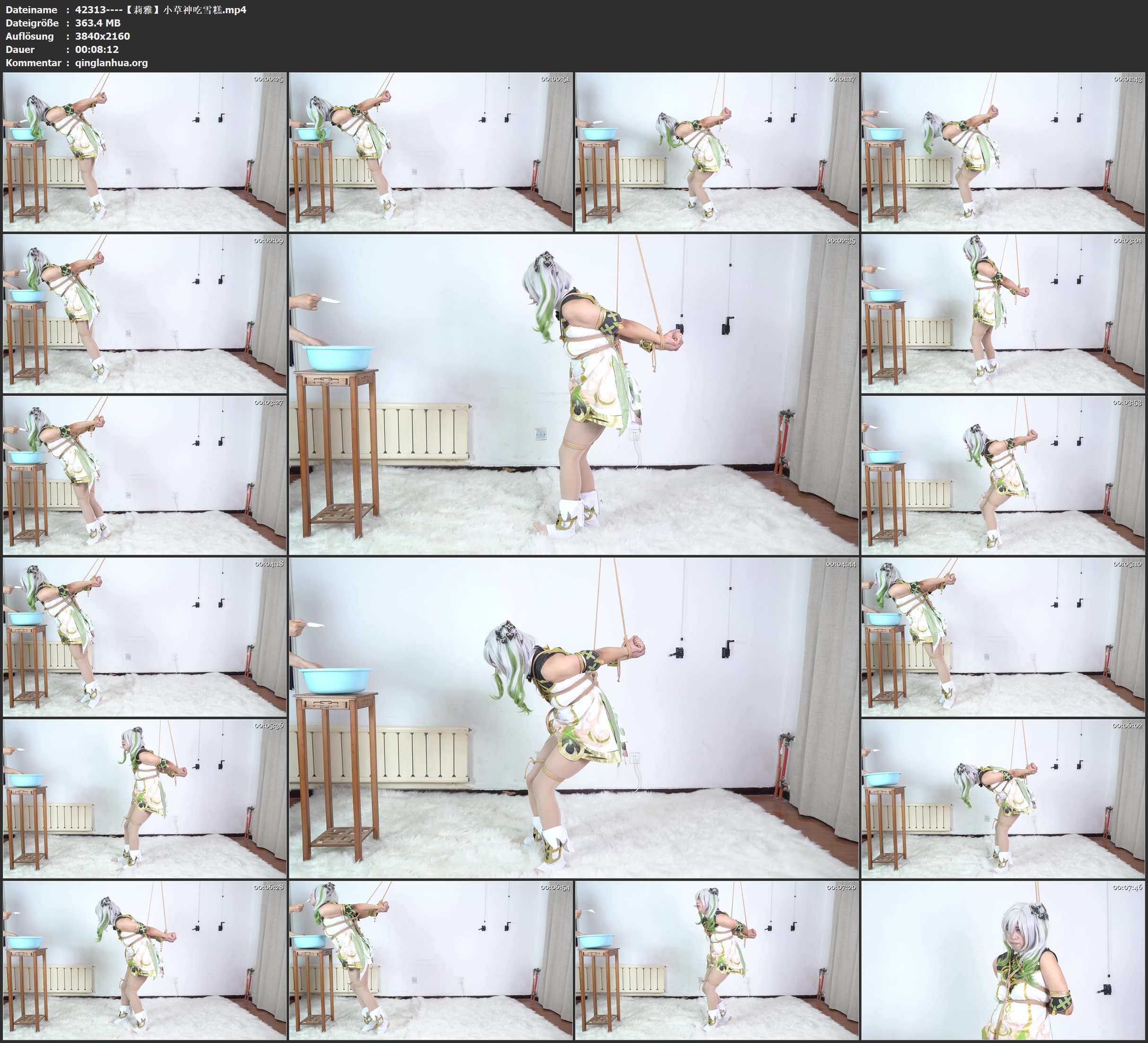Select the 00:01:17 preview frame
This screenshot has height=1043, width=1148.
click(x=716, y=152)
